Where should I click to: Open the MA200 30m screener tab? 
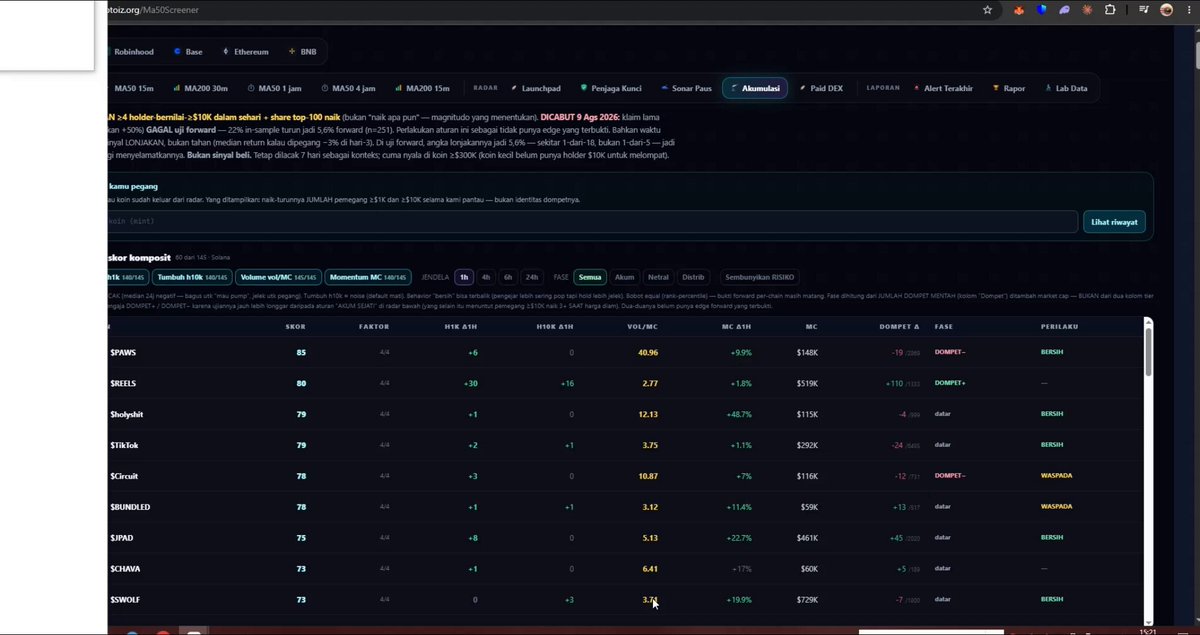[200, 88]
